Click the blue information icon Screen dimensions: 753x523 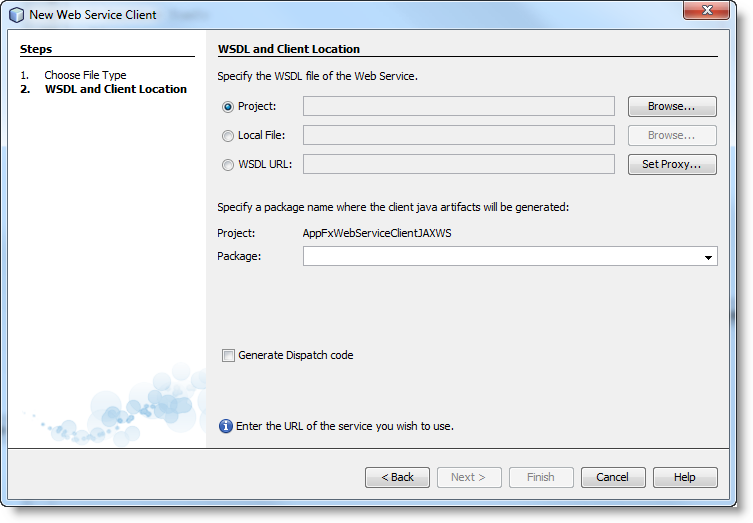225,426
